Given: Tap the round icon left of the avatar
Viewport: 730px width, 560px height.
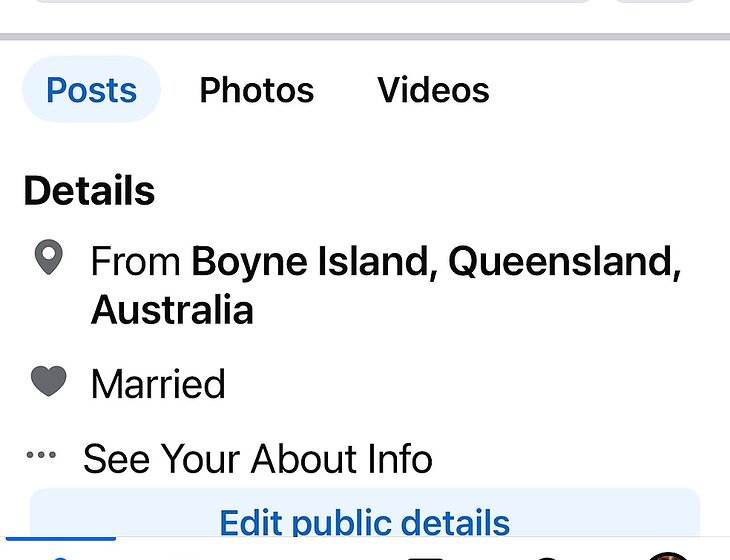Looking at the screenshot, I should (546, 556).
